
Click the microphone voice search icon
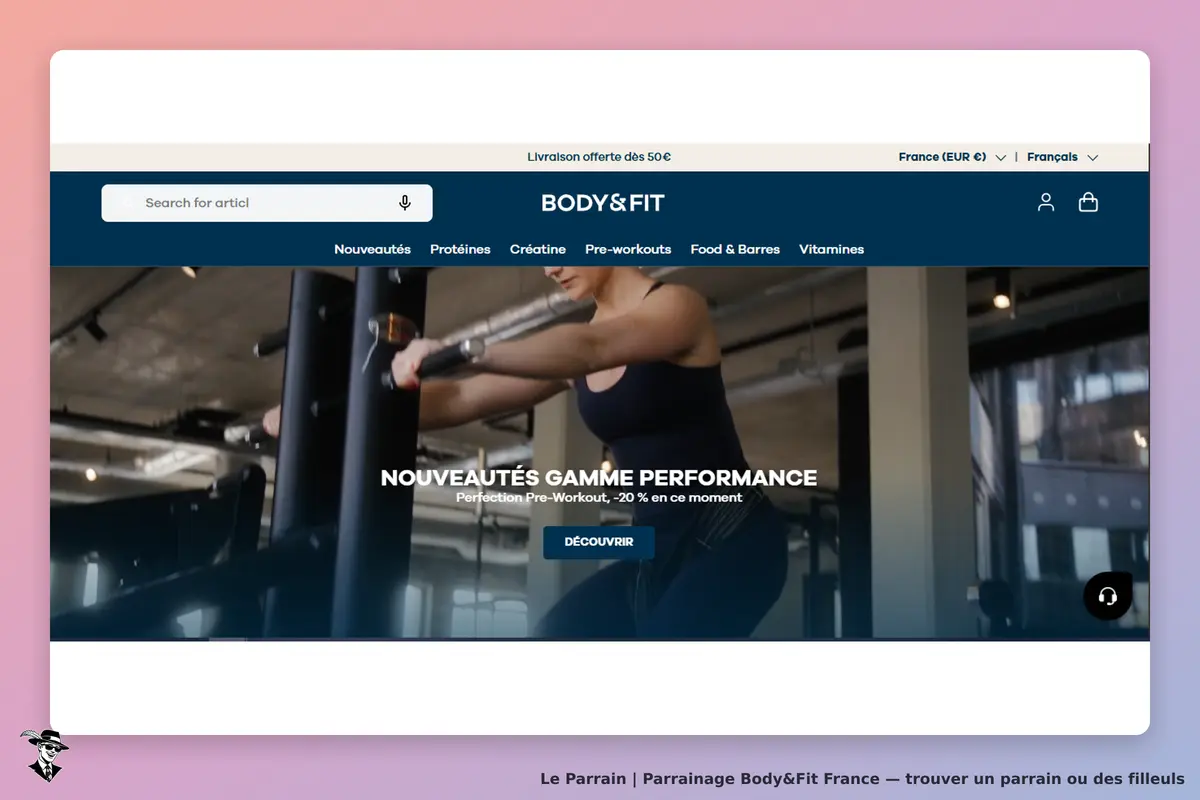pos(405,203)
